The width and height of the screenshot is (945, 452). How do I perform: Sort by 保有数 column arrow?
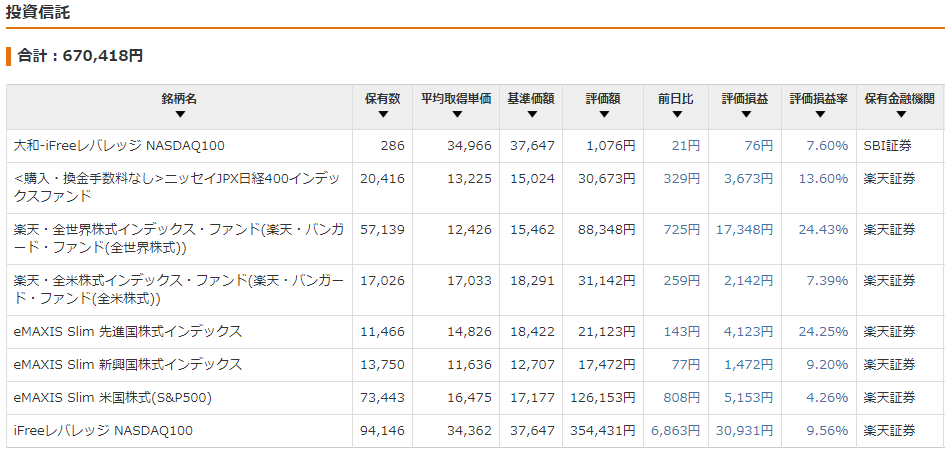(x=383, y=115)
